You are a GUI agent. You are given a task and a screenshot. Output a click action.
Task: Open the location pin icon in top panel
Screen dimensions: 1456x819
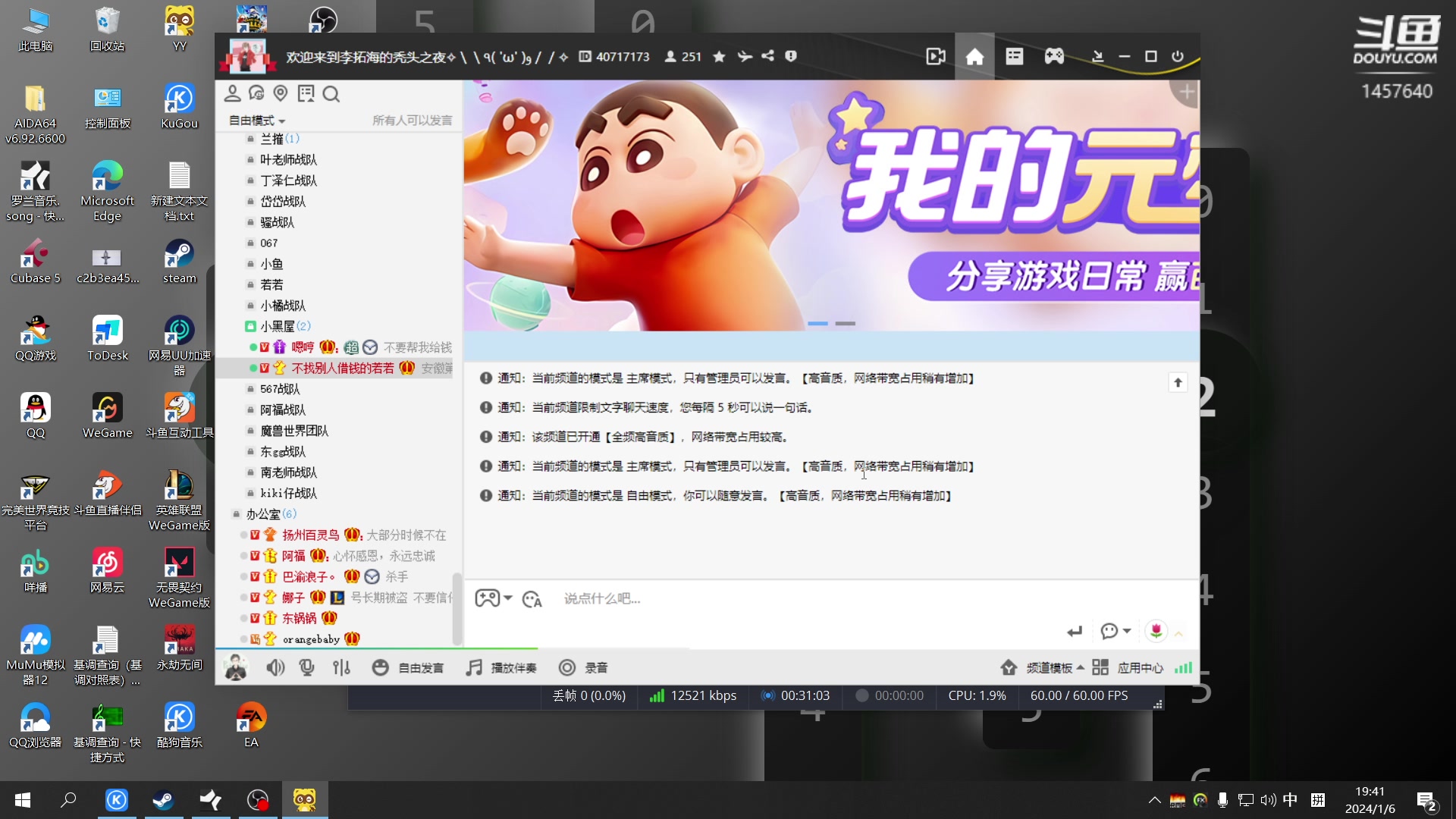coord(281,93)
